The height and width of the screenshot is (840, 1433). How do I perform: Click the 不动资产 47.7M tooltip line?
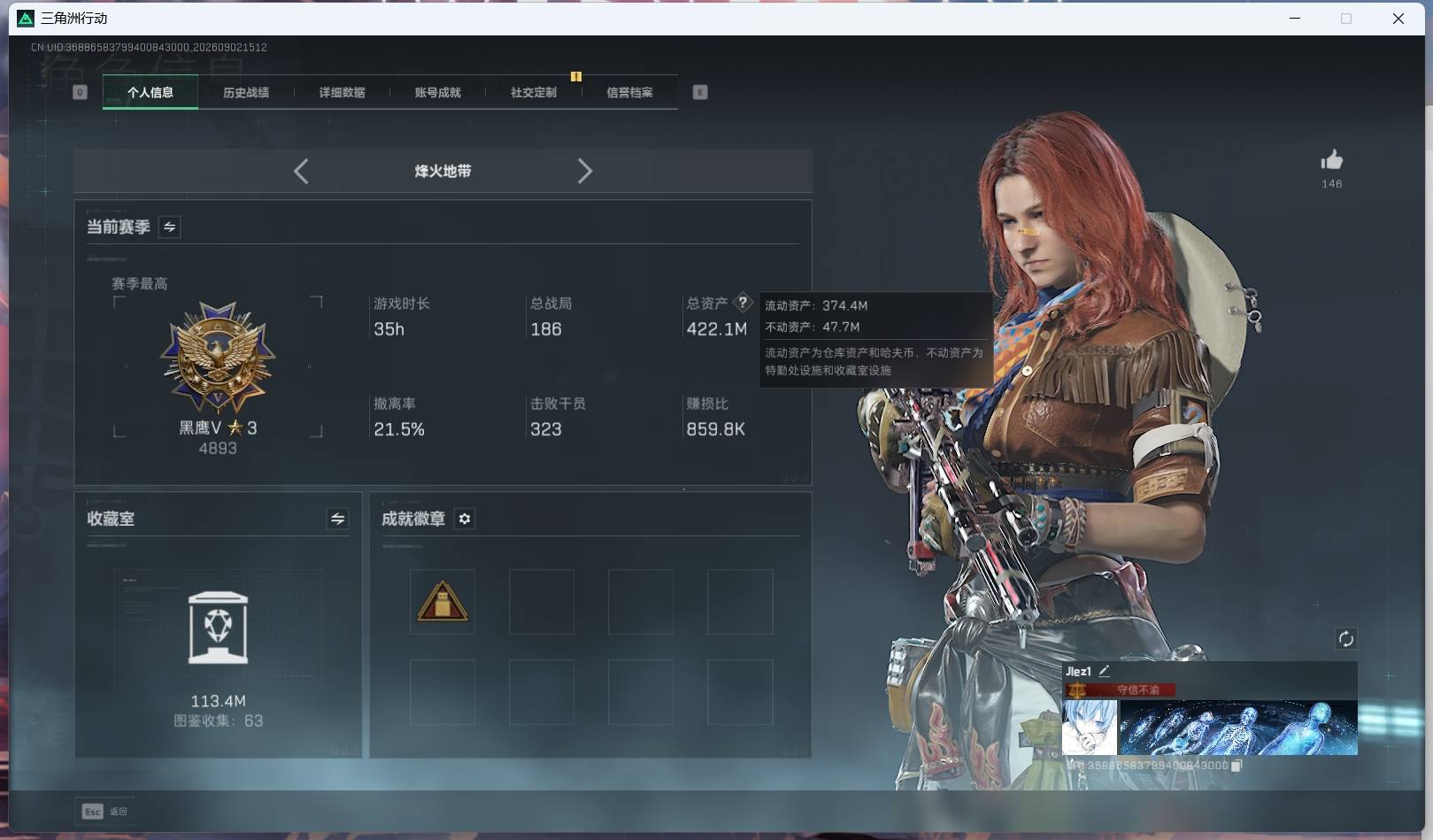click(x=813, y=327)
